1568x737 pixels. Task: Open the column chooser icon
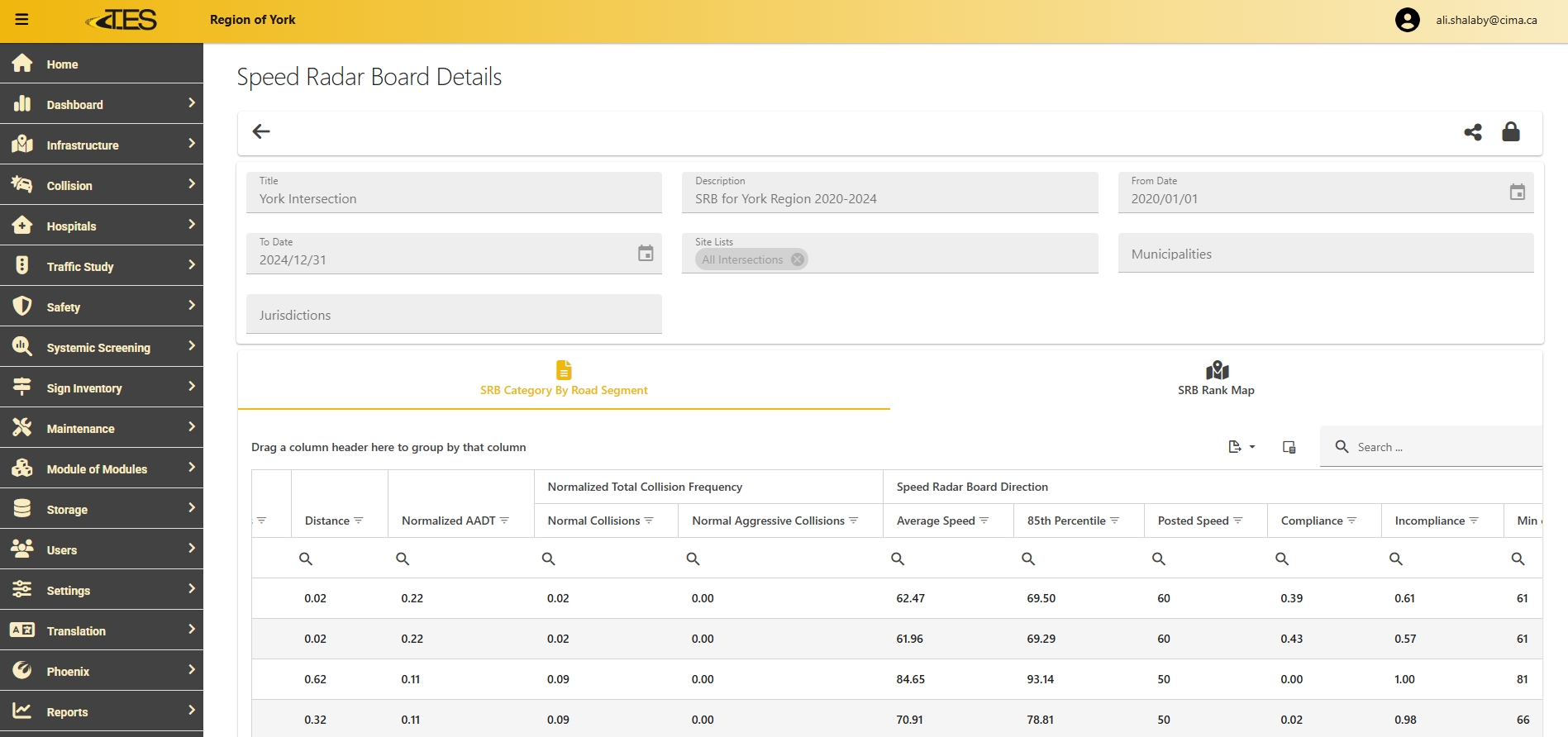(x=1289, y=447)
